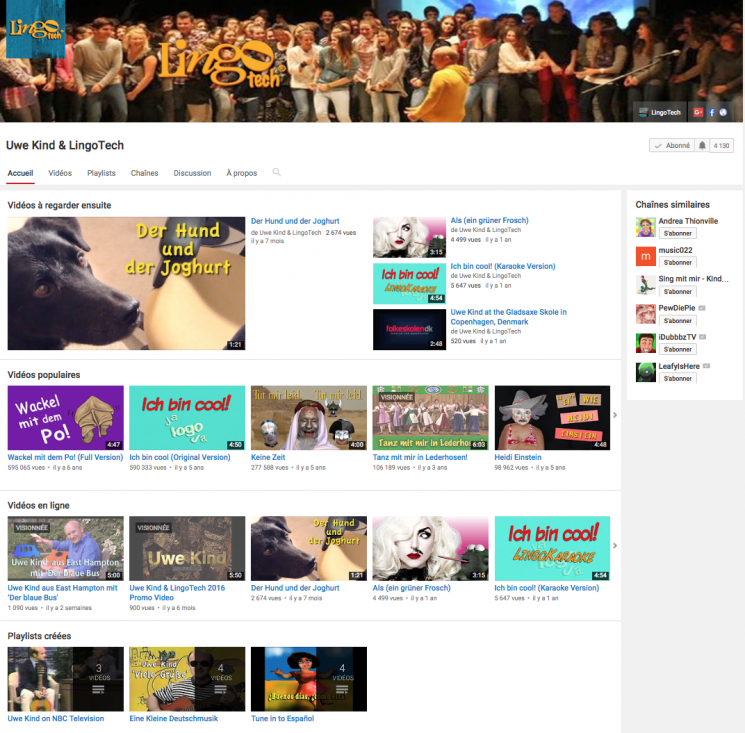Viewport: 745px width, 733px height.
Task: Play Ich bin cool! Karaoke thumbnail in Vidéos en ligne
Action: point(552,548)
